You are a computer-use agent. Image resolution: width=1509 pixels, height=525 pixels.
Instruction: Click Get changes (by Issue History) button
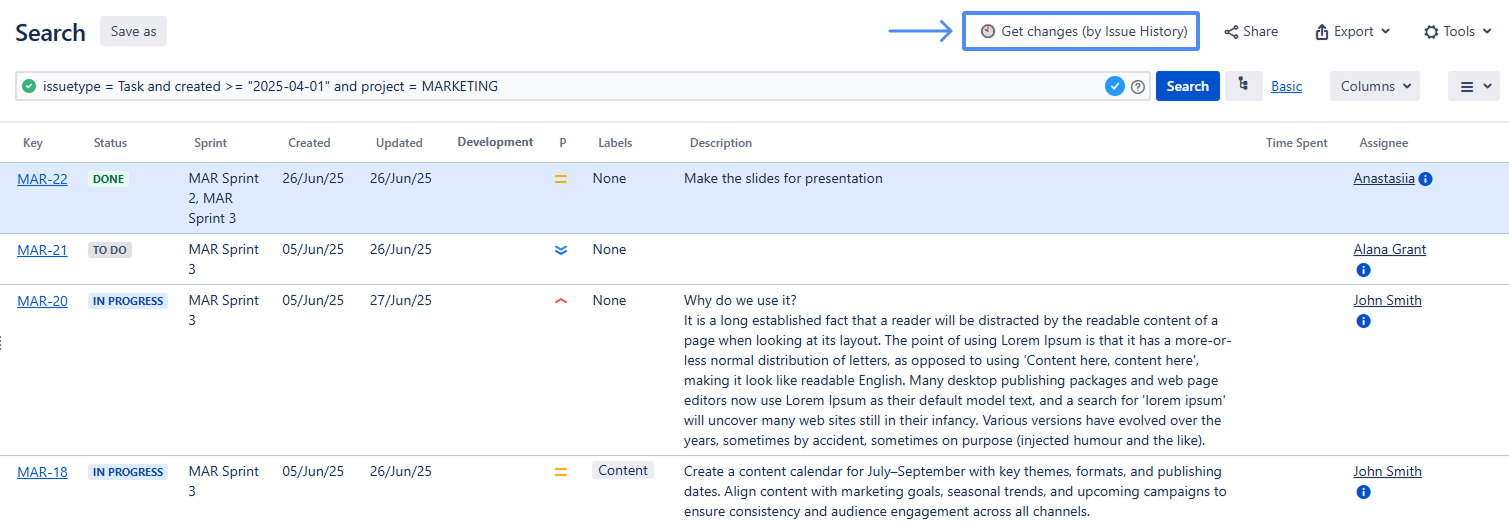click(x=1080, y=32)
